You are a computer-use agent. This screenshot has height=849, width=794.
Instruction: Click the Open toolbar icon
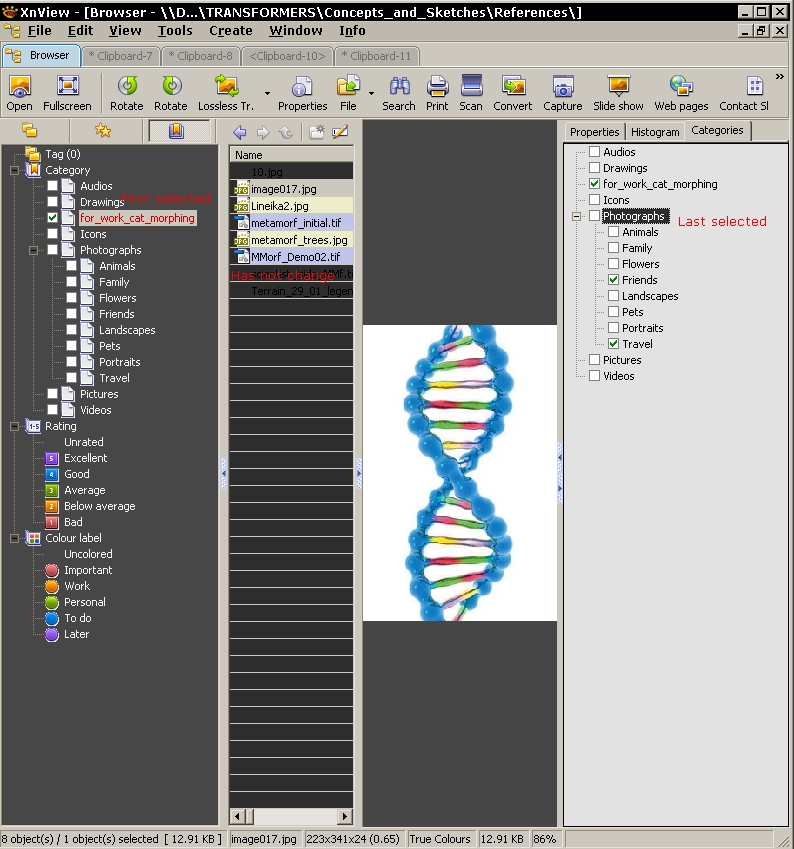pyautogui.click(x=19, y=93)
